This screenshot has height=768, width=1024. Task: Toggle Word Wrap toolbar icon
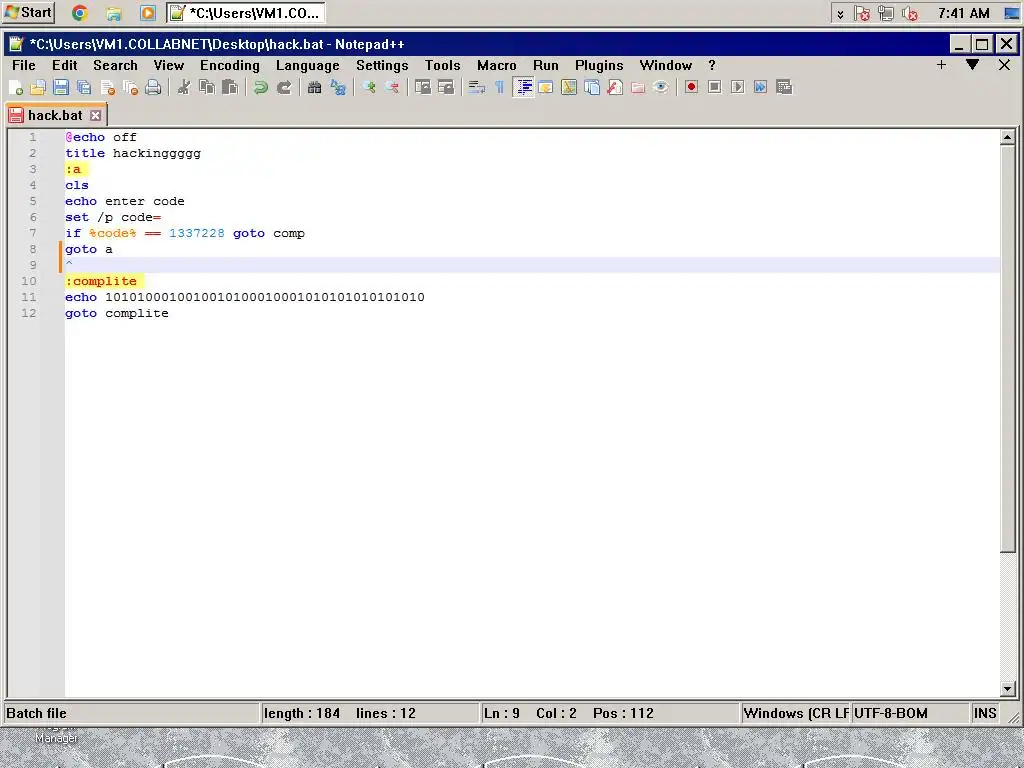tap(477, 88)
